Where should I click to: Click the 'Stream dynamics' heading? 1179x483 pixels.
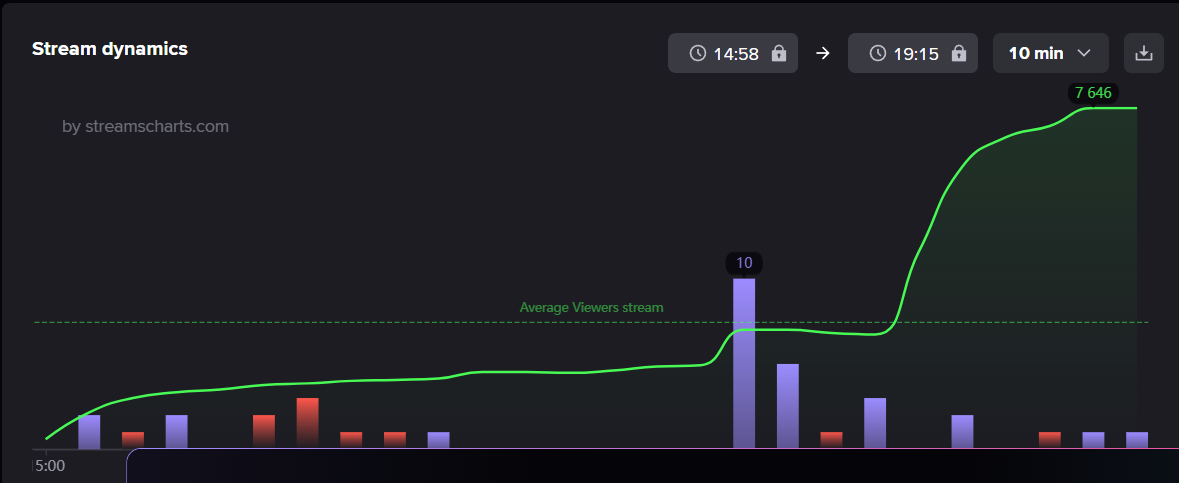tap(110, 49)
